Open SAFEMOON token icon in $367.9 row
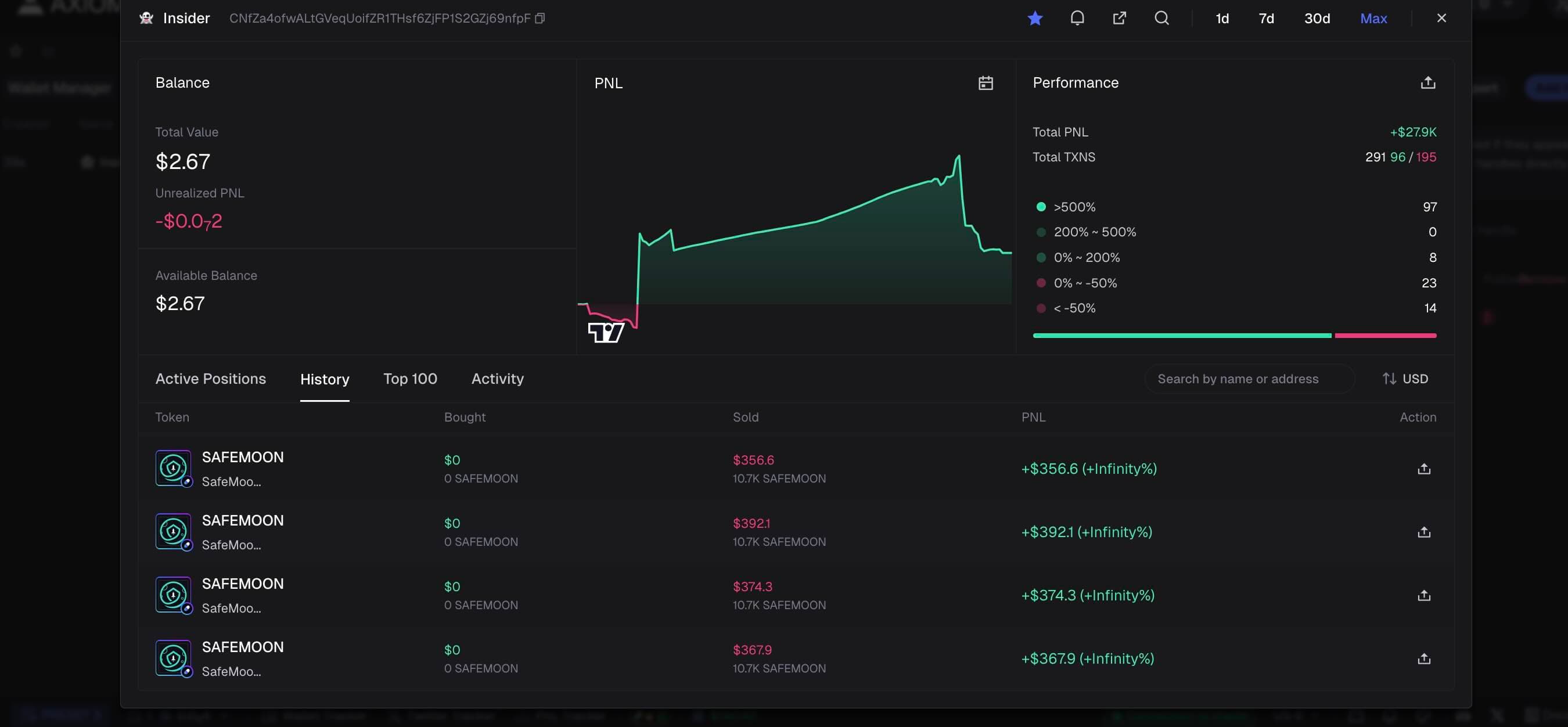This screenshot has width=1568, height=727. 174,658
